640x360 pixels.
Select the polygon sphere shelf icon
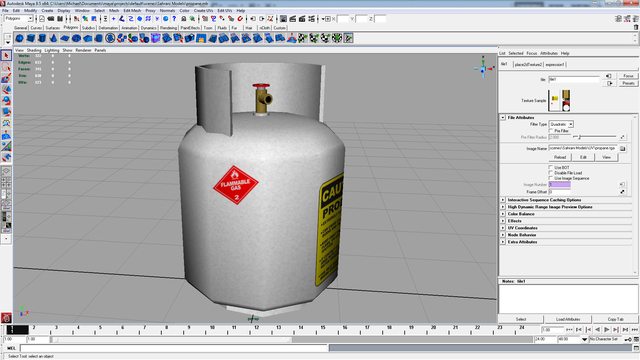pyautogui.click(x=19, y=38)
